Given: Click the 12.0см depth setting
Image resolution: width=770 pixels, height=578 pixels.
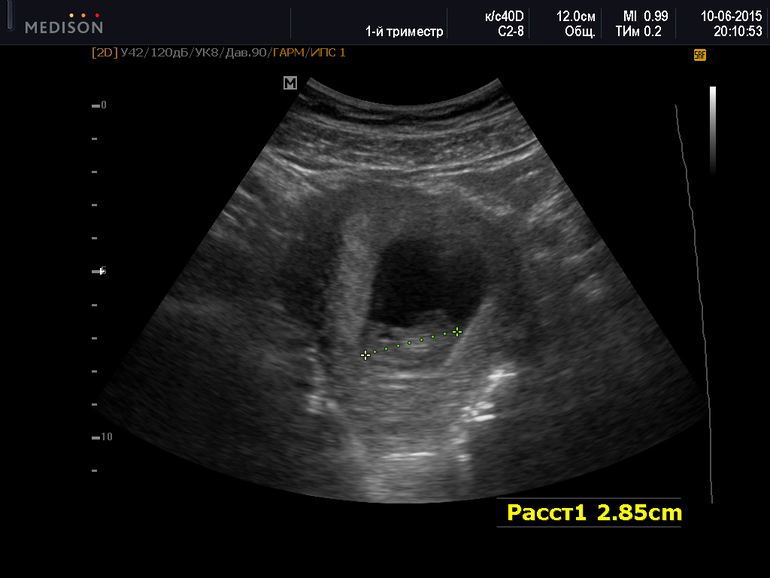Looking at the screenshot, I should [576, 17].
